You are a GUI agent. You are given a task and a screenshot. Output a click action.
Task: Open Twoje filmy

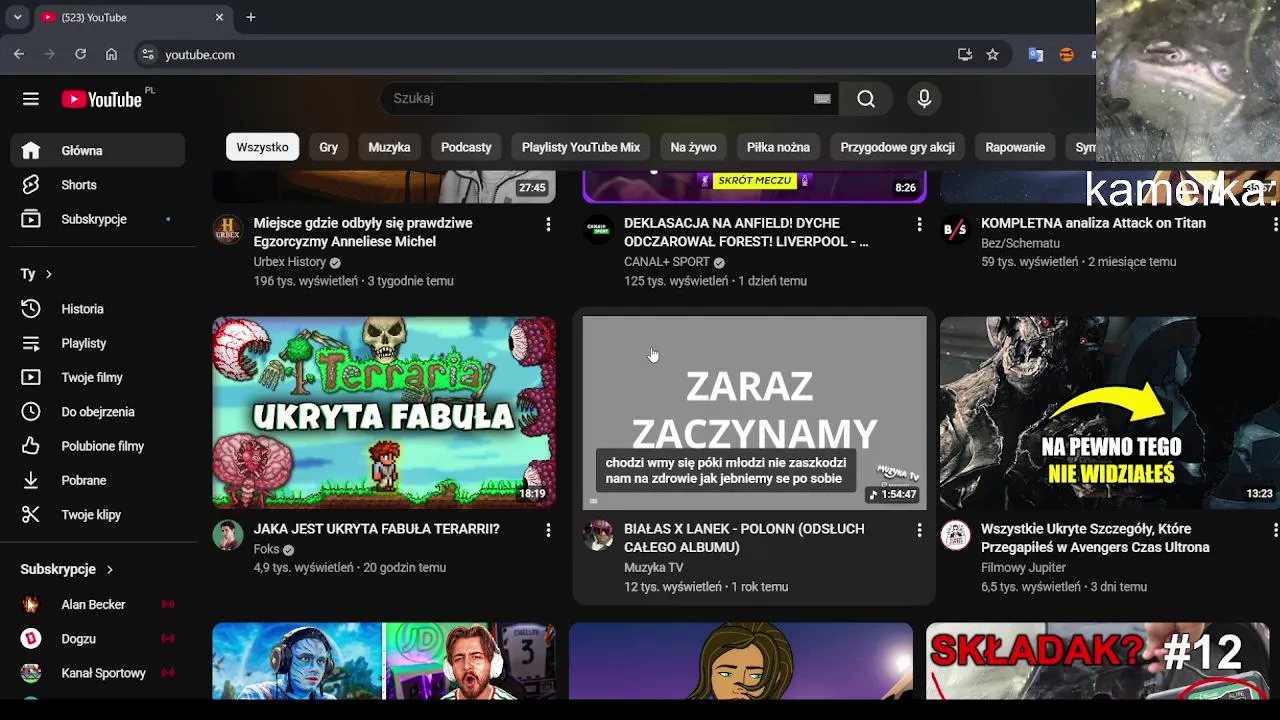[98, 378]
